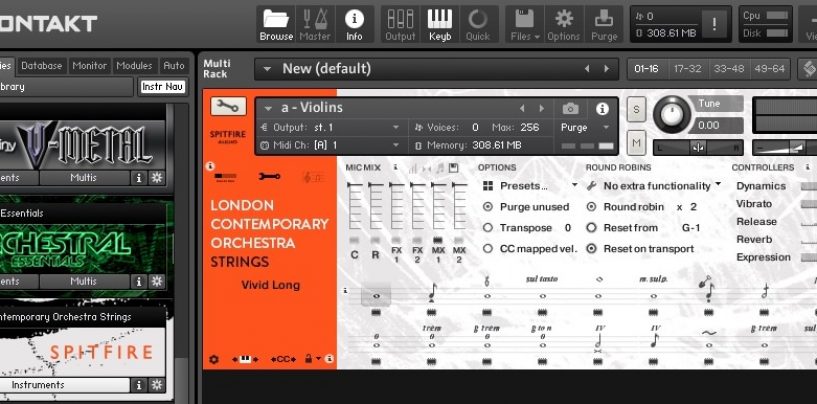
Task: Click the snapshot camera icon
Action: pyautogui.click(x=571, y=108)
